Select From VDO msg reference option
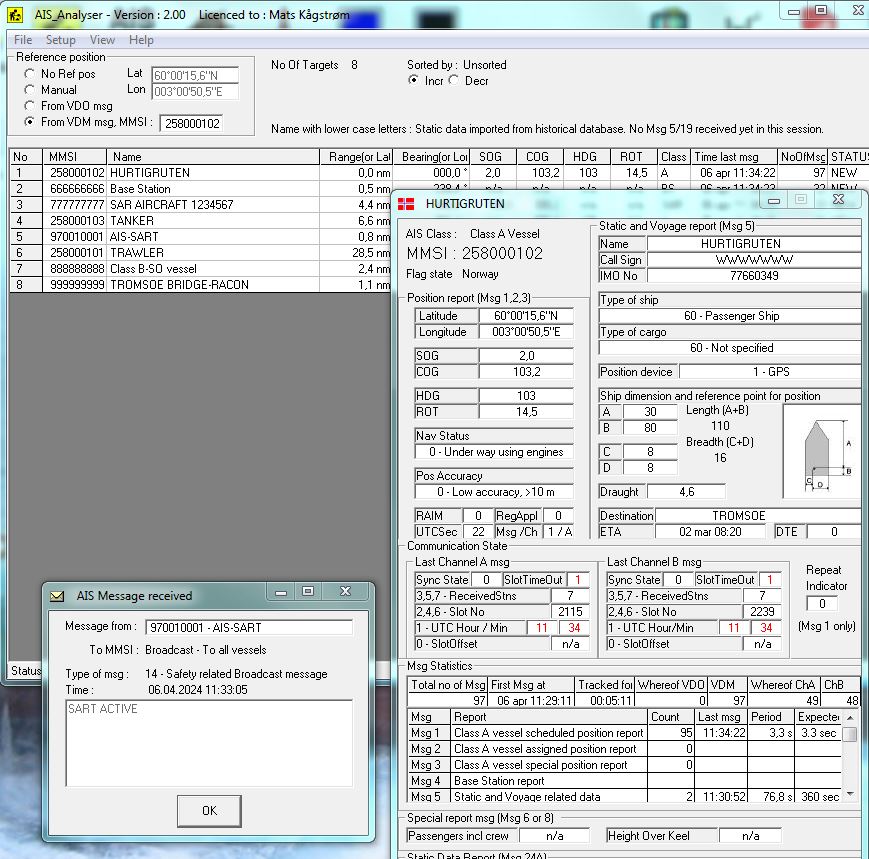 (30, 106)
